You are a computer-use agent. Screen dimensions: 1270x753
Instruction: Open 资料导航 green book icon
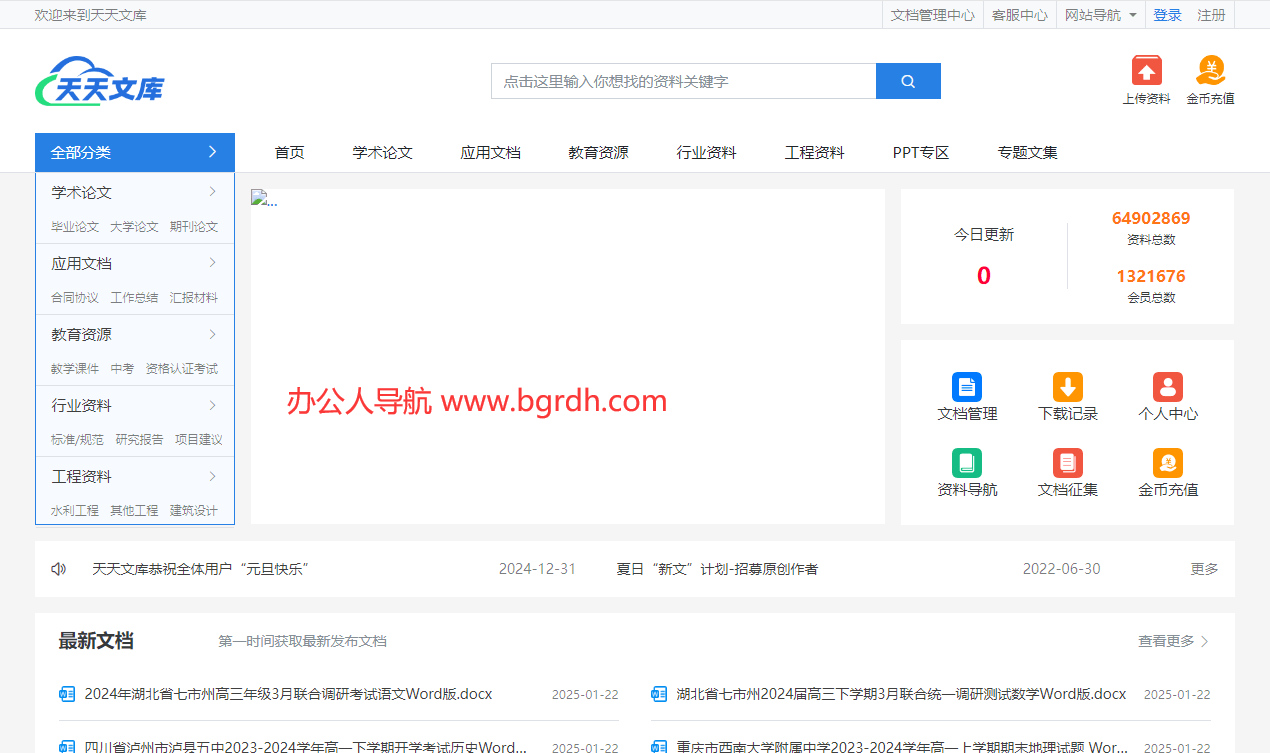click(x=967, y=463)
